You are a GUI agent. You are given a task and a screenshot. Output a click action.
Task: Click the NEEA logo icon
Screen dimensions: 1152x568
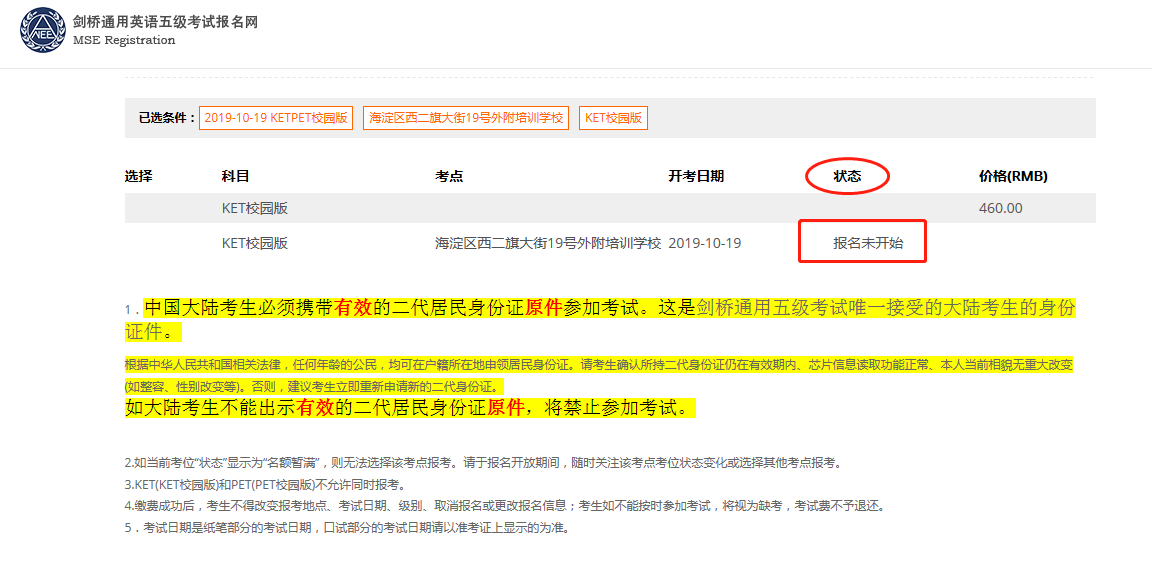(43, 30)
